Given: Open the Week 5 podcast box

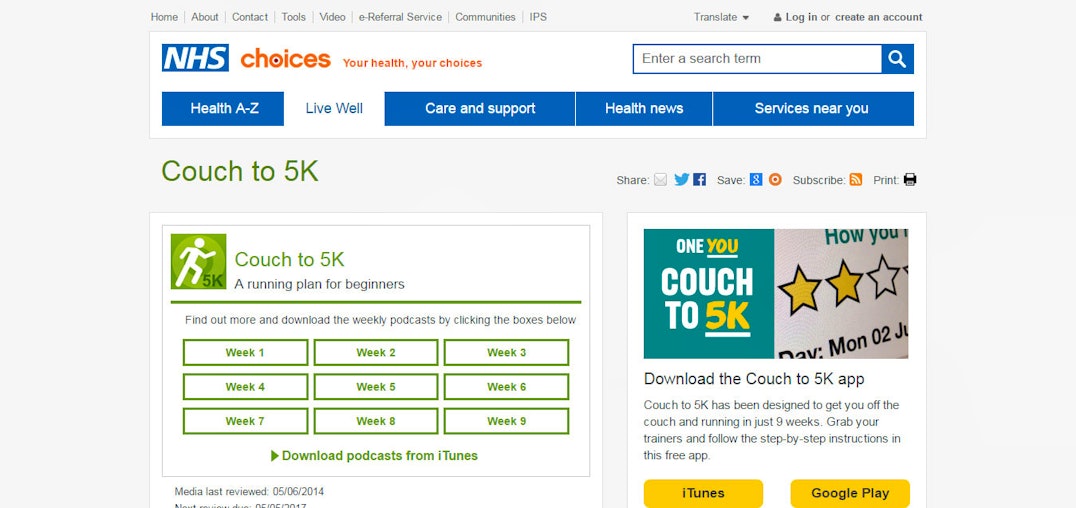Looking at the screenshot, I should point(376,387).
